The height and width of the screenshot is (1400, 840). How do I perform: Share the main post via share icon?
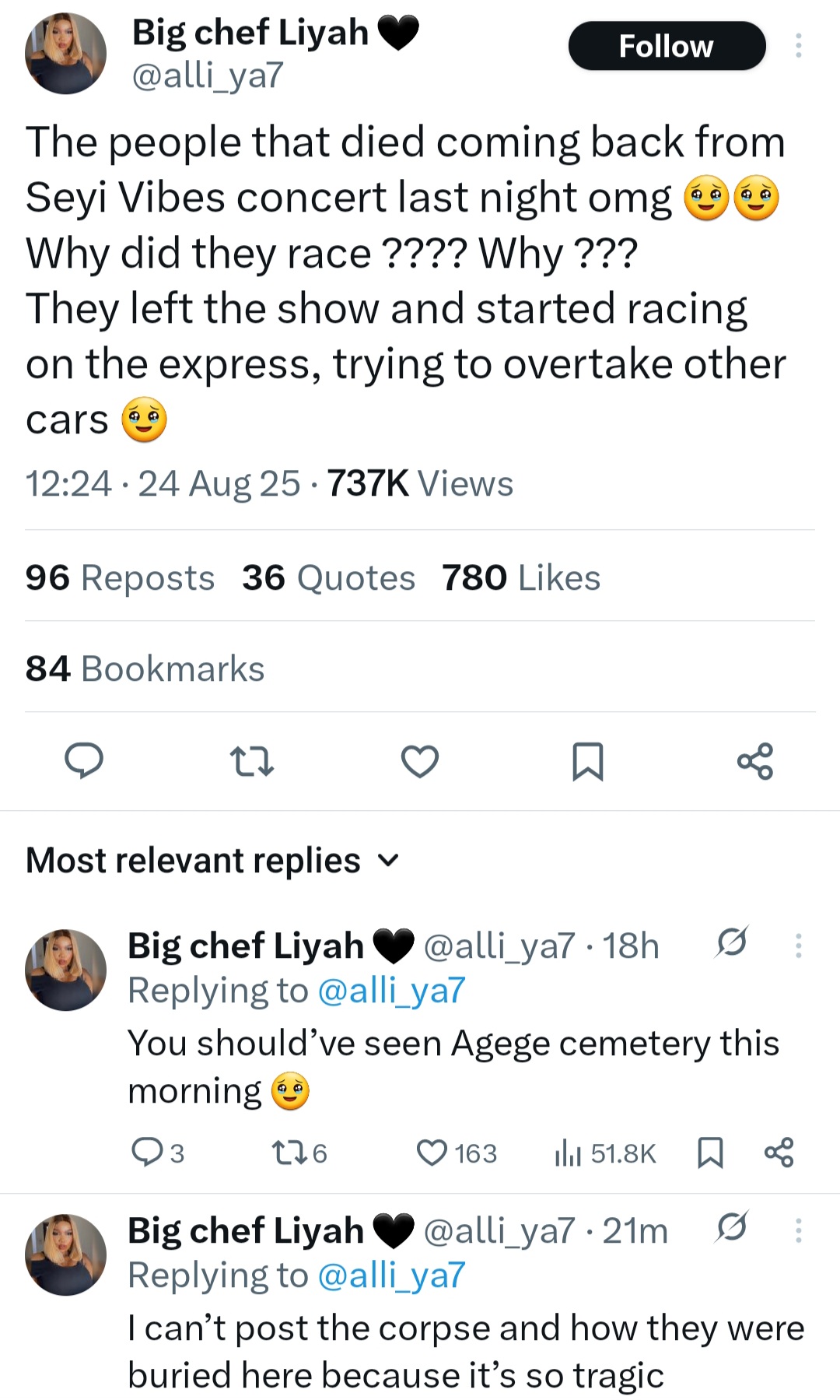[755, 761]
